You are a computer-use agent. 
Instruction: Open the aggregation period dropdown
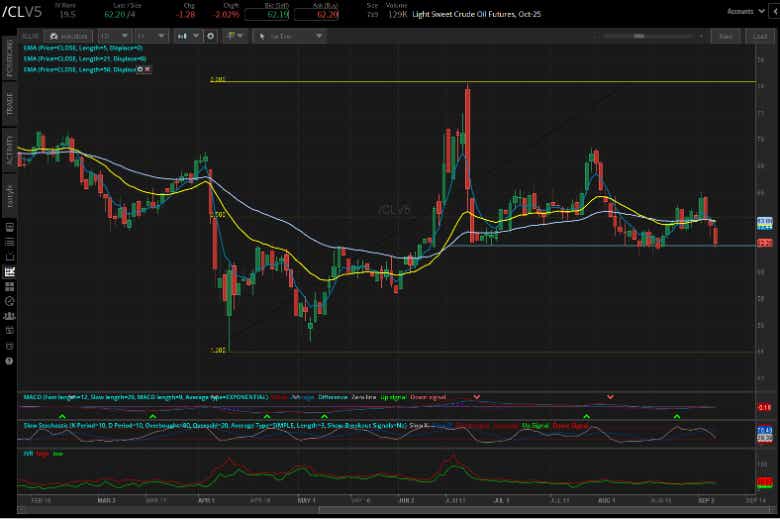pos(151,36)
